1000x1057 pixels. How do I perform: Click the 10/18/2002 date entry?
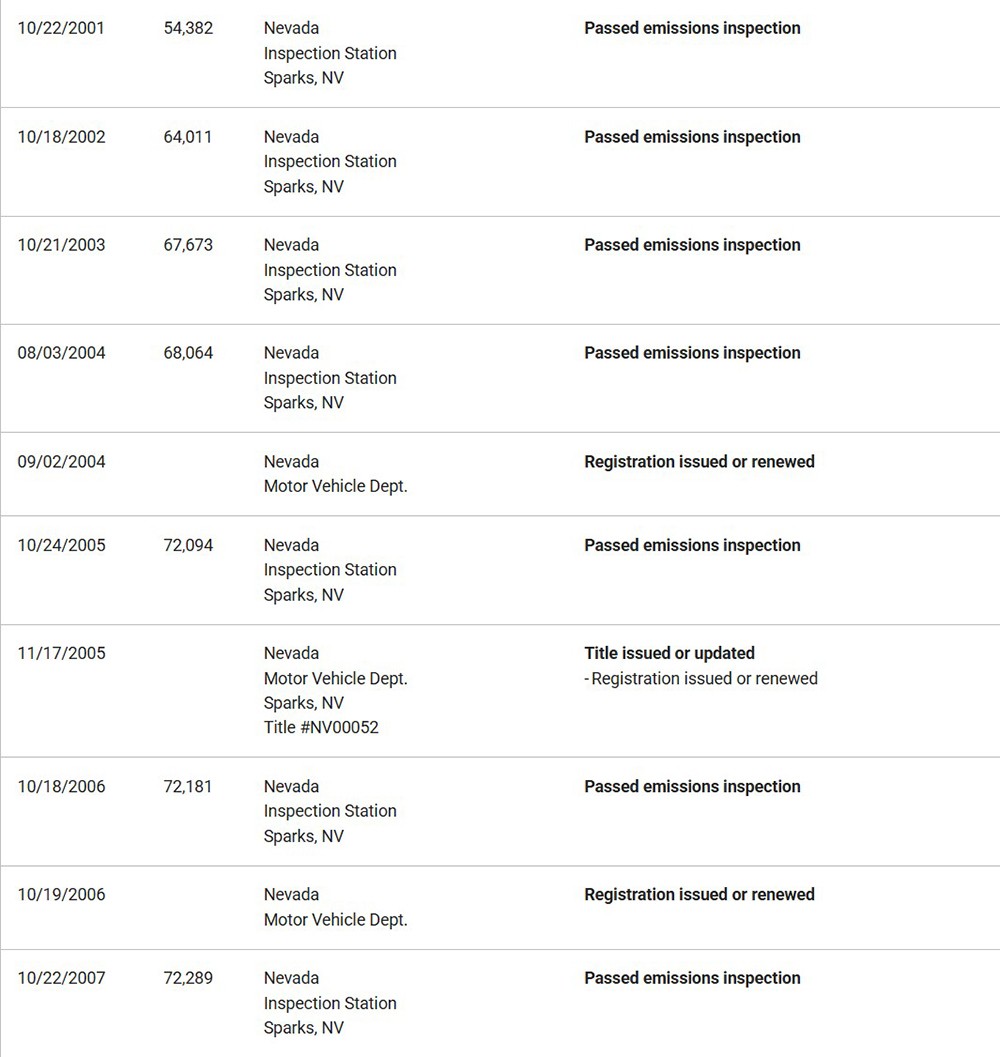61,137
